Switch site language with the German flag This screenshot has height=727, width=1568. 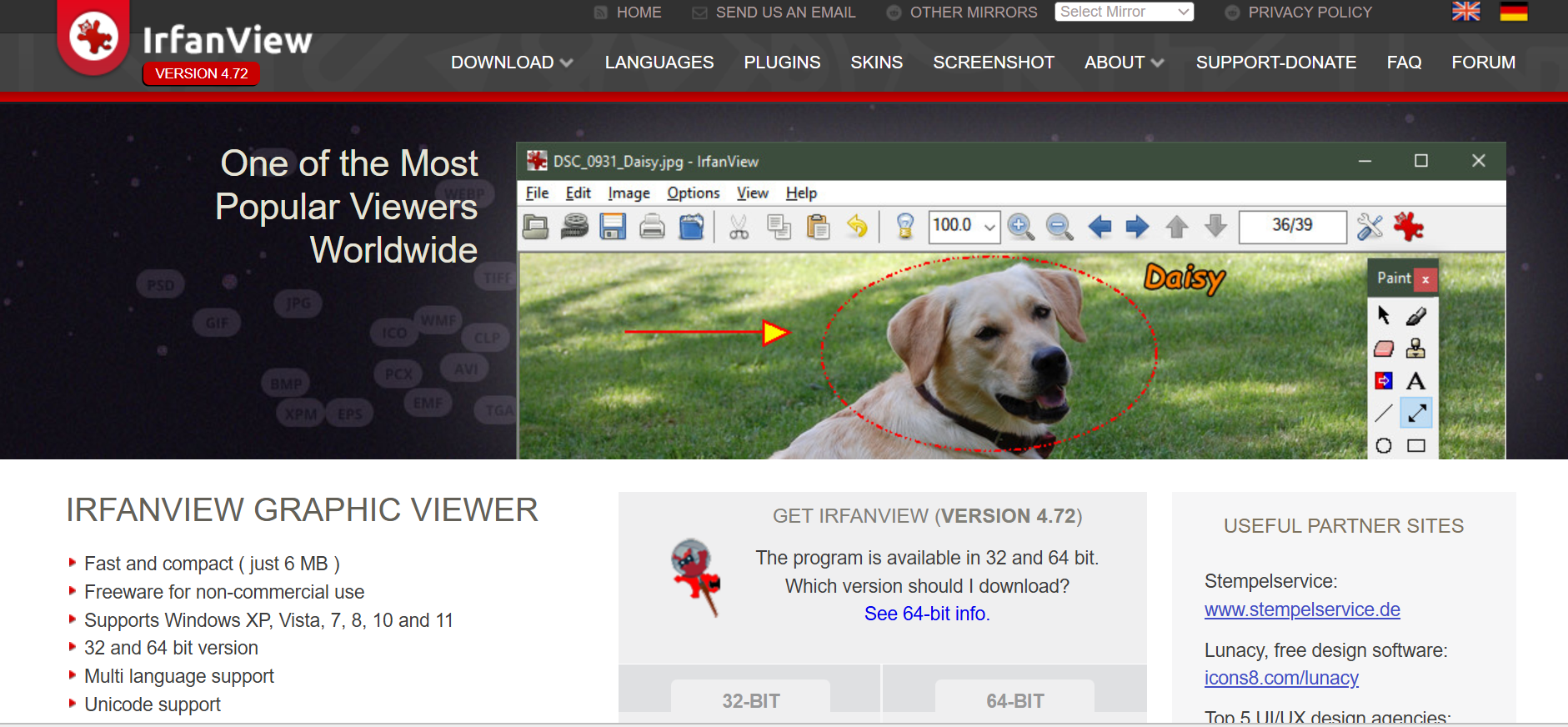point(1513,12)
